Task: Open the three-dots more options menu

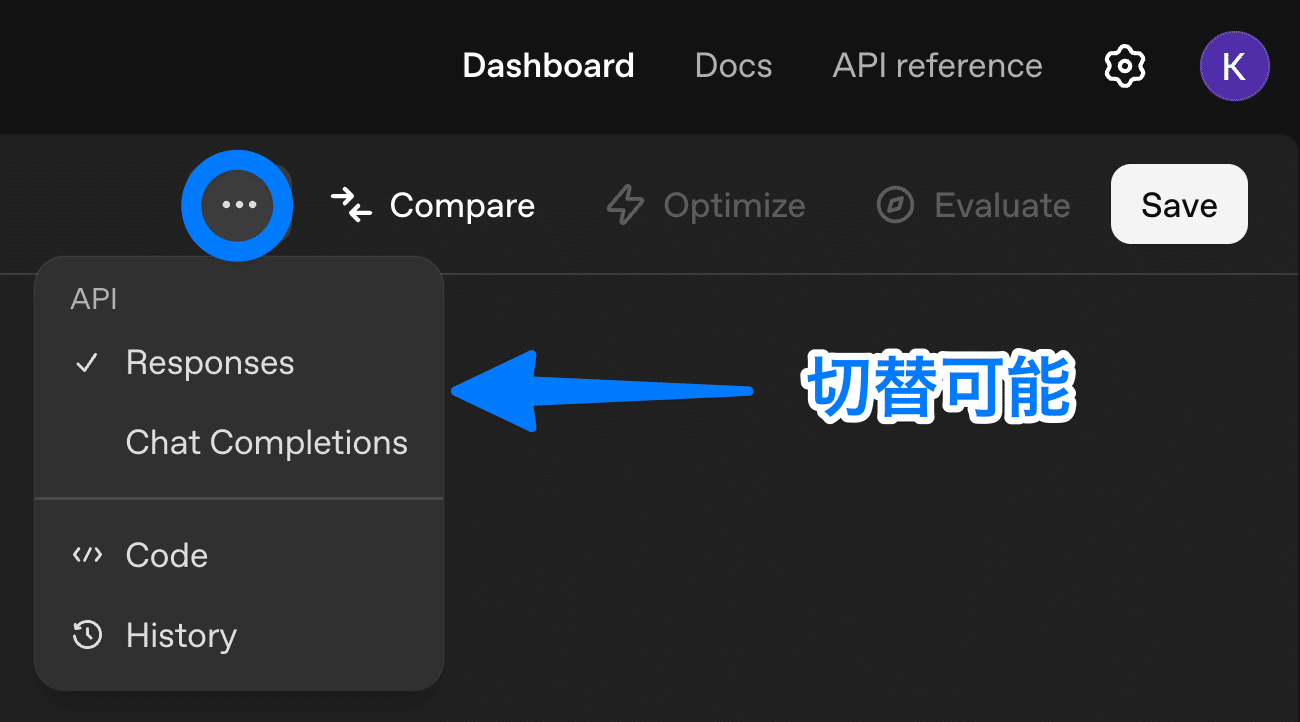Action: 239,205
